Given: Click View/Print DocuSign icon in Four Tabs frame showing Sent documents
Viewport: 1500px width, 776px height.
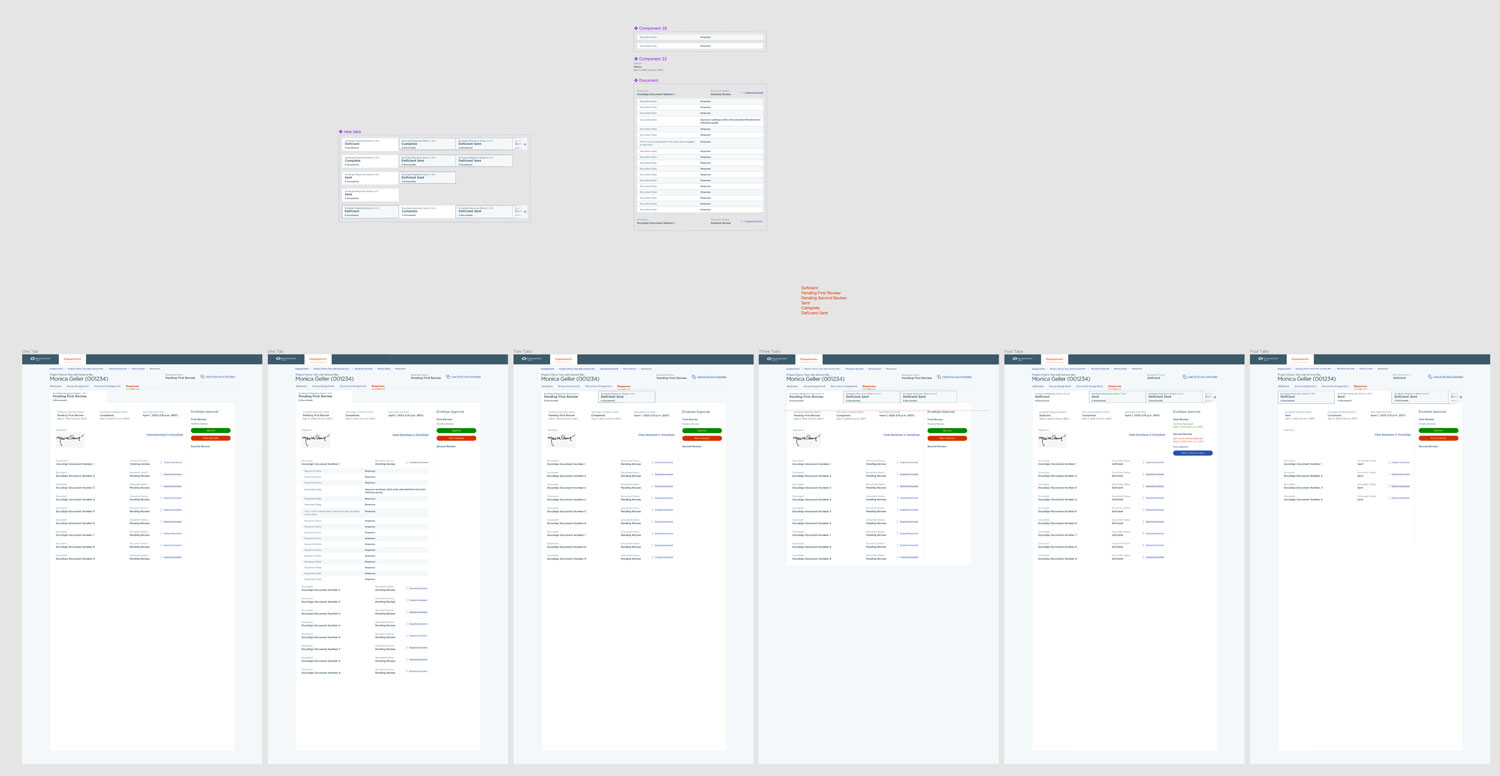Looking at the screenshot, I should 1430,377.
